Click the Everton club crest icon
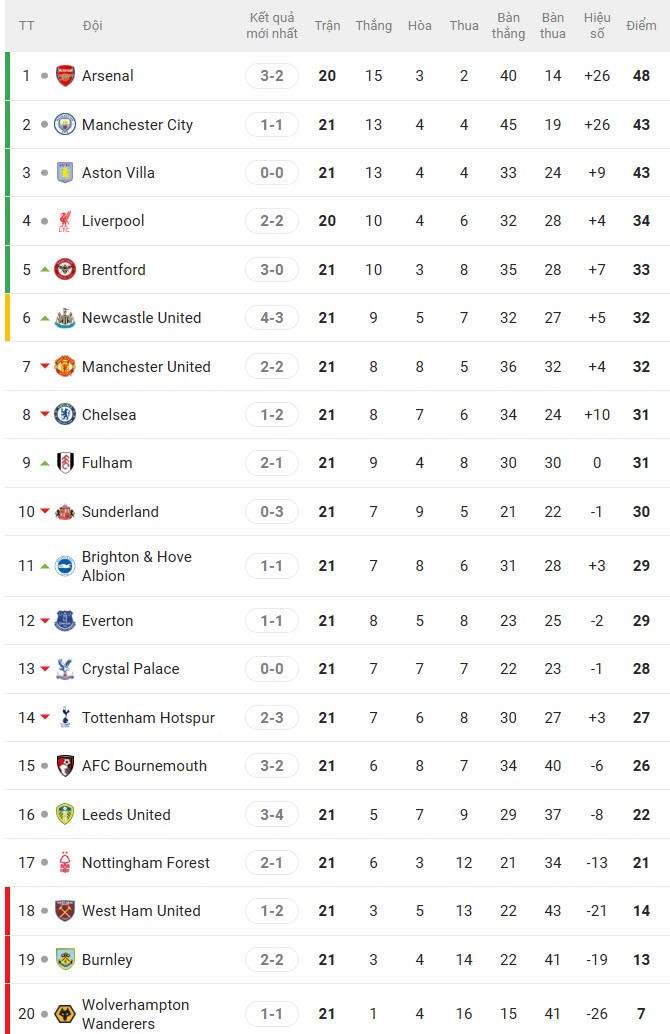This screenshot has width=670, height=1034. point(65,621)
